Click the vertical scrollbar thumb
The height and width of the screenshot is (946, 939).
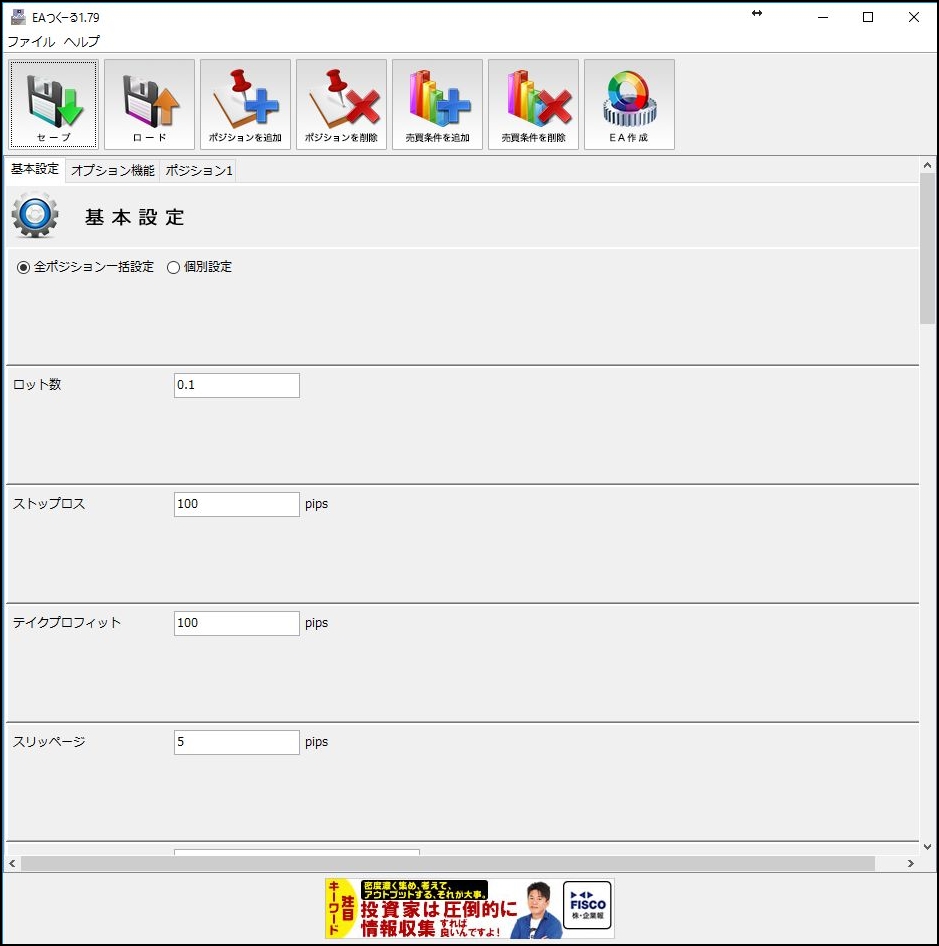click(x=928, y=249)
